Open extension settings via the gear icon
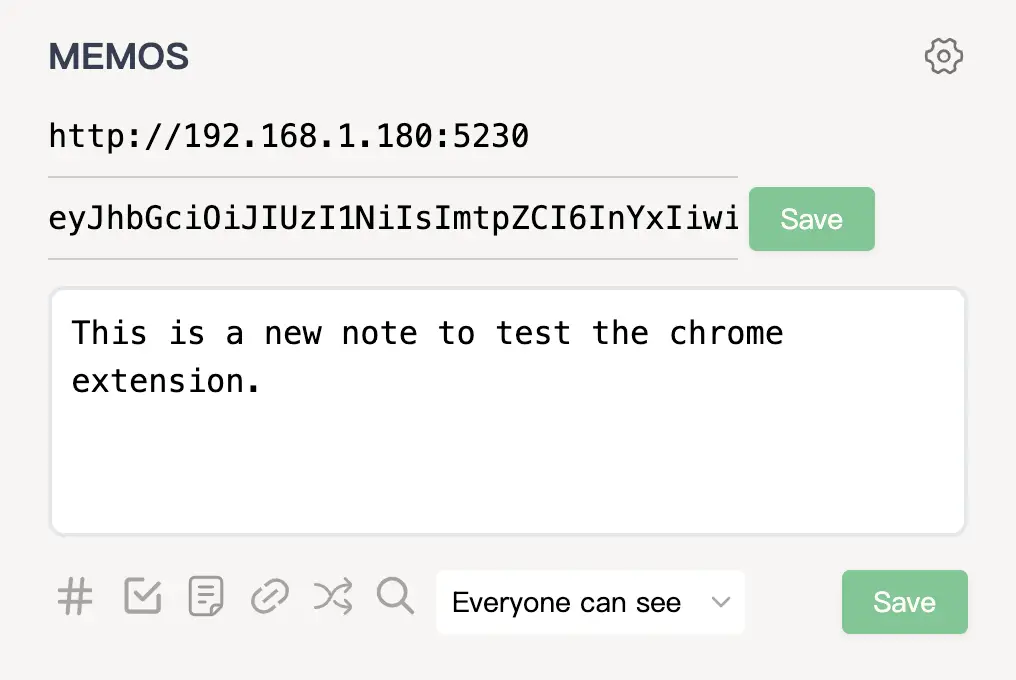This screenshot has width=1016, height=680. click(943, 56)
